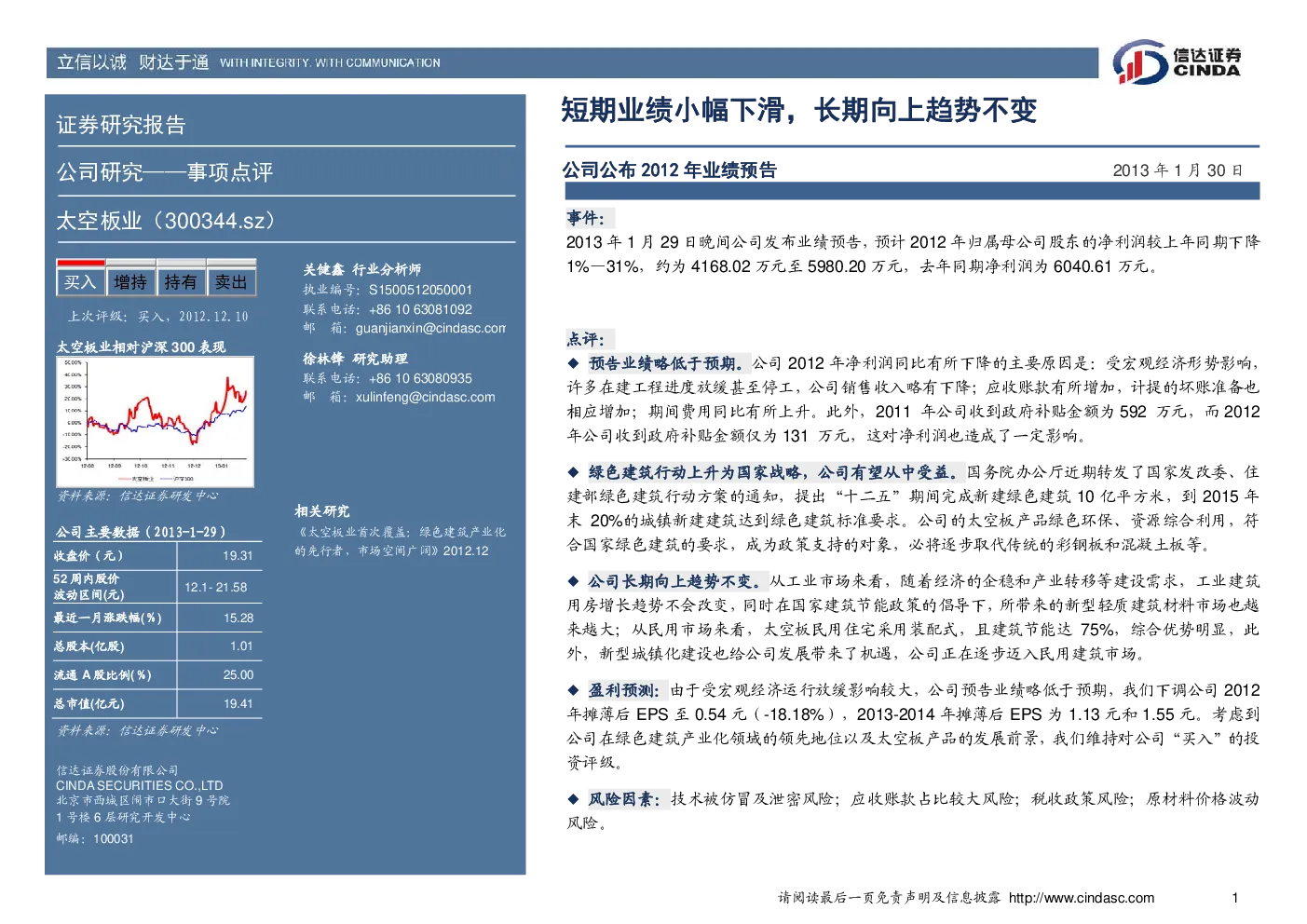The width and height of the screenshot is (1307, 924).
Task: Click CINDA SECURITIES CO.,LTD company name
Action: pos(140,785)
